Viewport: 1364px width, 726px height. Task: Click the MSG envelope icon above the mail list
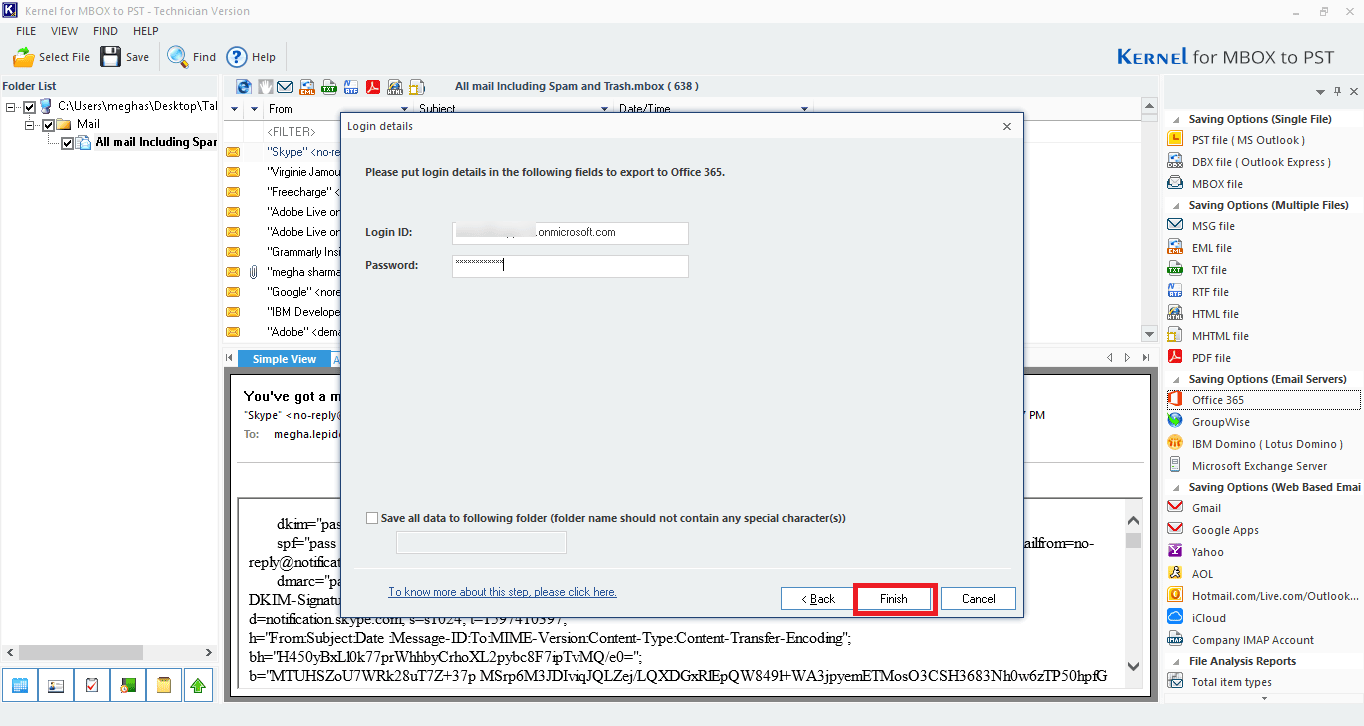pyautogui.click(x=286, y=87)
